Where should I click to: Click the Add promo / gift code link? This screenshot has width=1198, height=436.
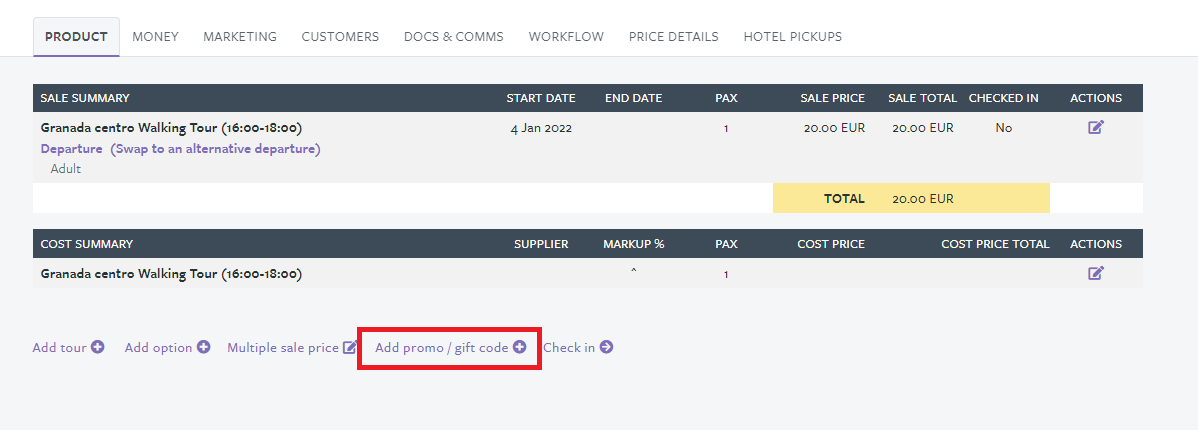442,347
